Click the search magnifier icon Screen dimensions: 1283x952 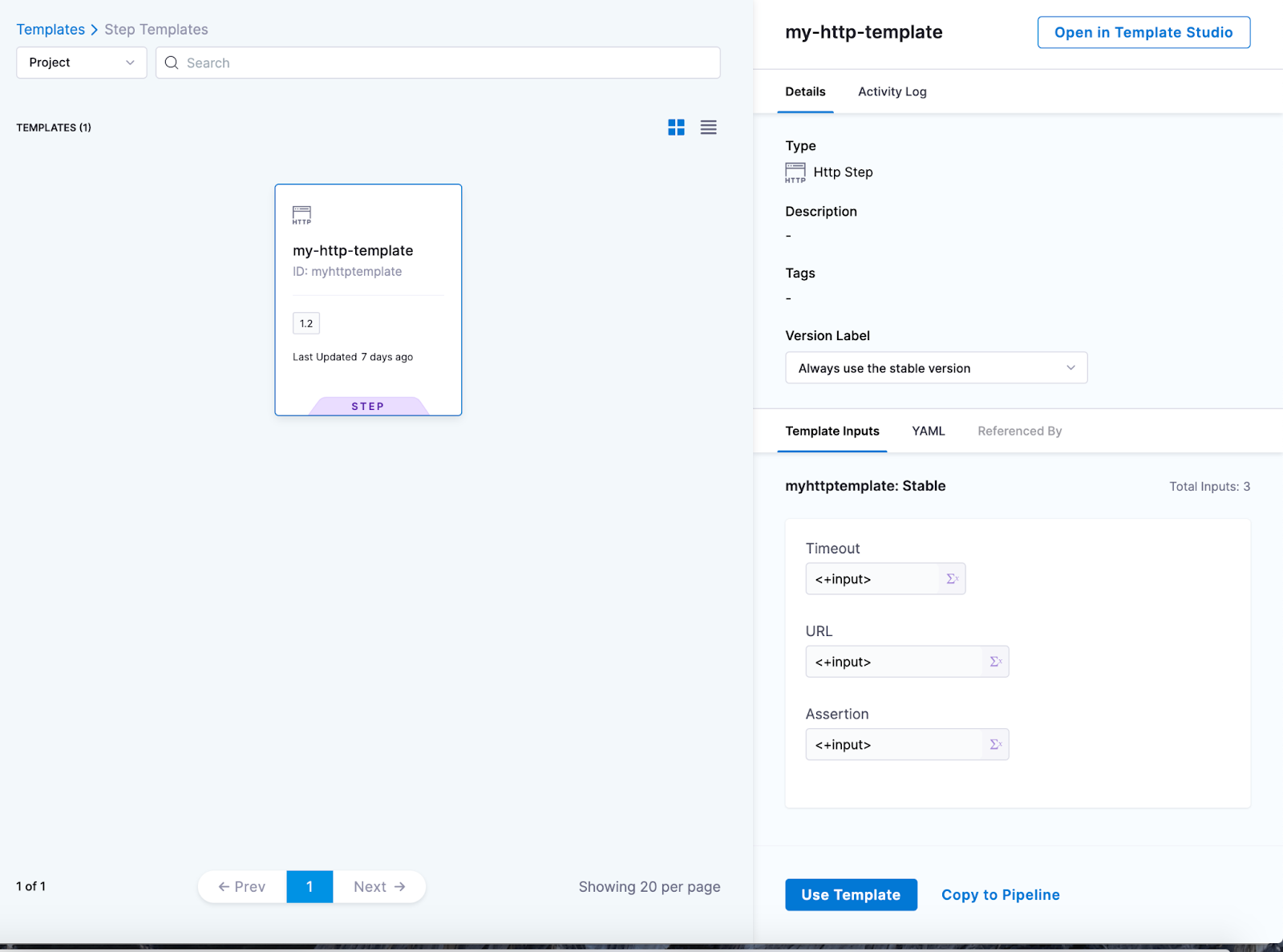tap(172, 63)
